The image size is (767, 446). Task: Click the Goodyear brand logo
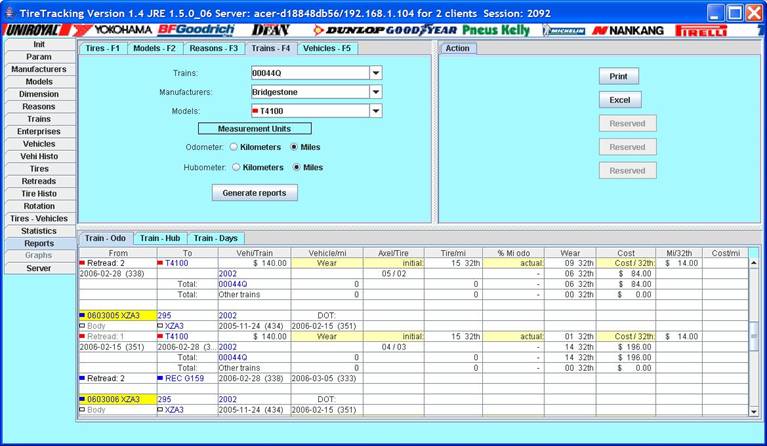pos(422,30)
